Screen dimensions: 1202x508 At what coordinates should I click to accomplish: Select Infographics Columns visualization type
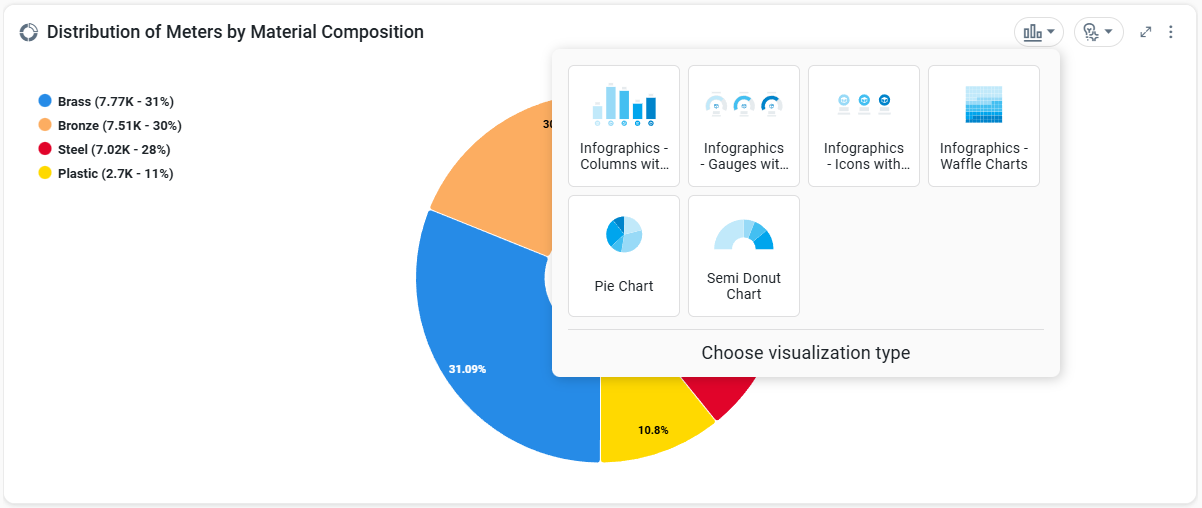(x=624, y=126)
